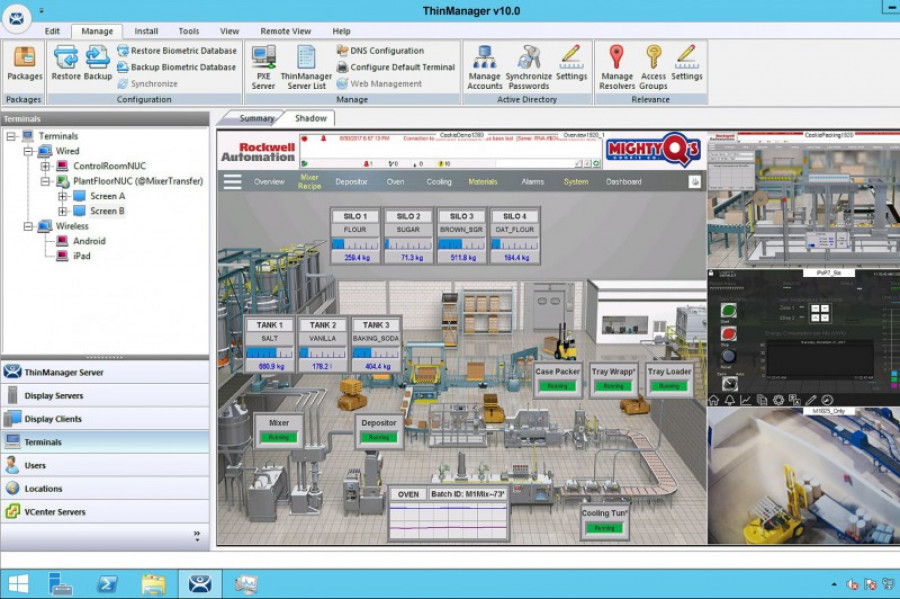Open Synchronize Passwords
Image resolution: width=900 pixels, height=599 pixels.
click(529, 68)
